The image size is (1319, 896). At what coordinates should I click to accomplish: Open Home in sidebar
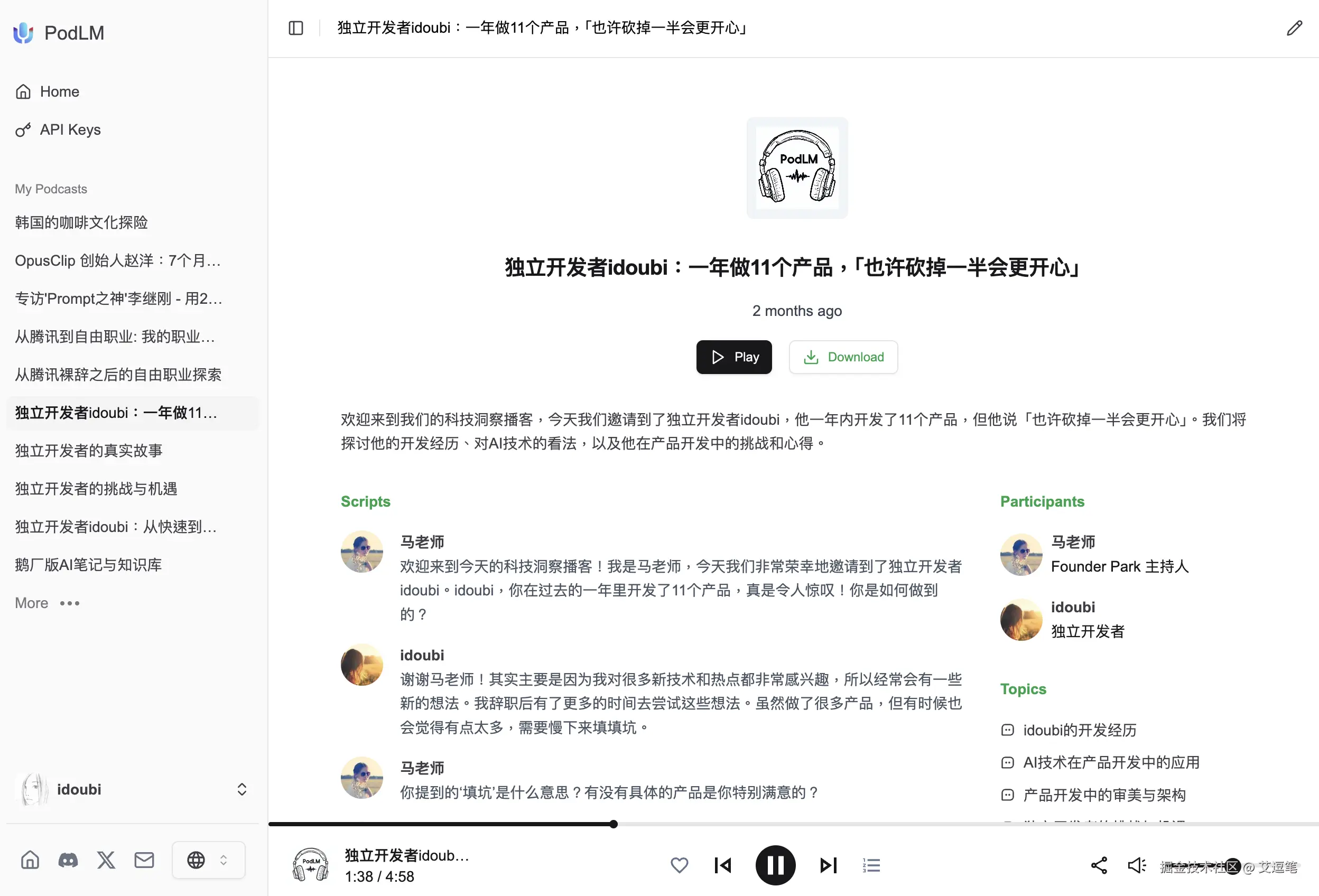coord(59,91)
